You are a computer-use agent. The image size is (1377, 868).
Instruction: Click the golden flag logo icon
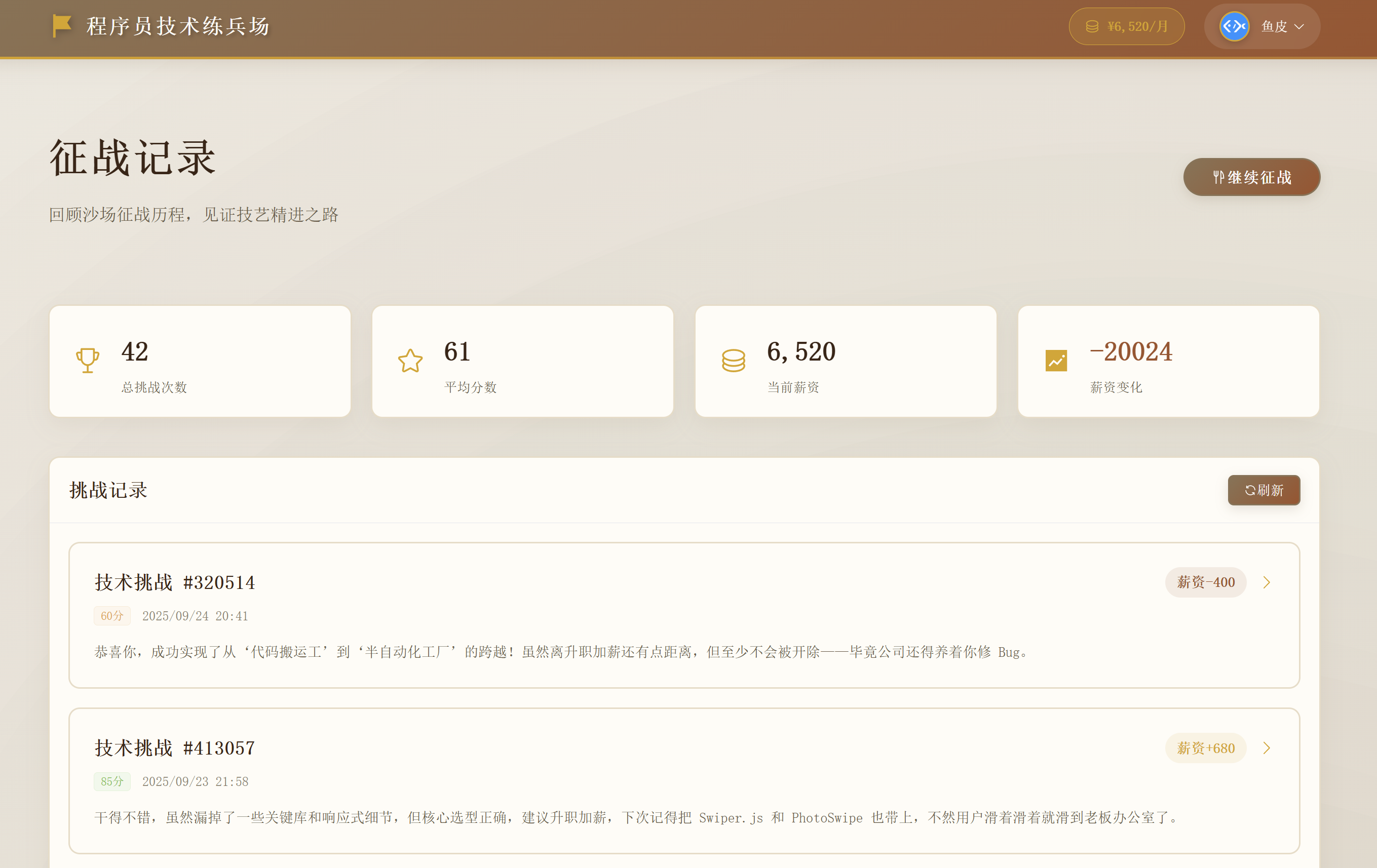tap(62, 26)
